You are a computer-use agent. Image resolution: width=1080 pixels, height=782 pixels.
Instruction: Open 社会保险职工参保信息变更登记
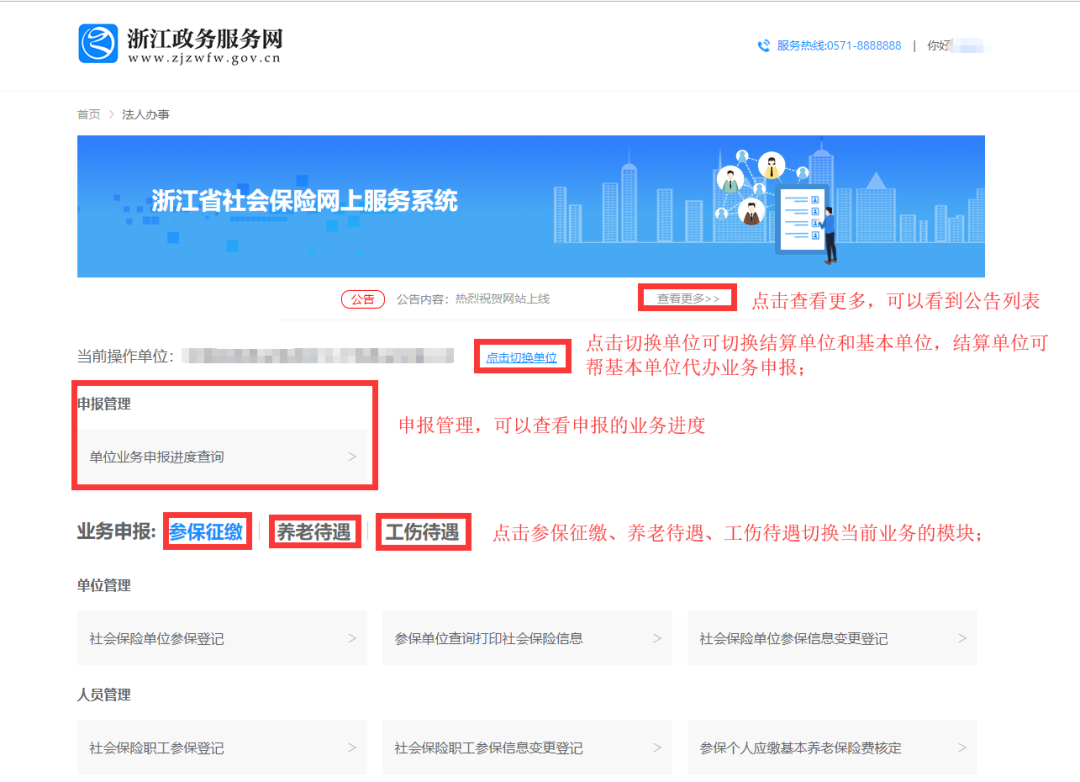(x=527, y=748)
